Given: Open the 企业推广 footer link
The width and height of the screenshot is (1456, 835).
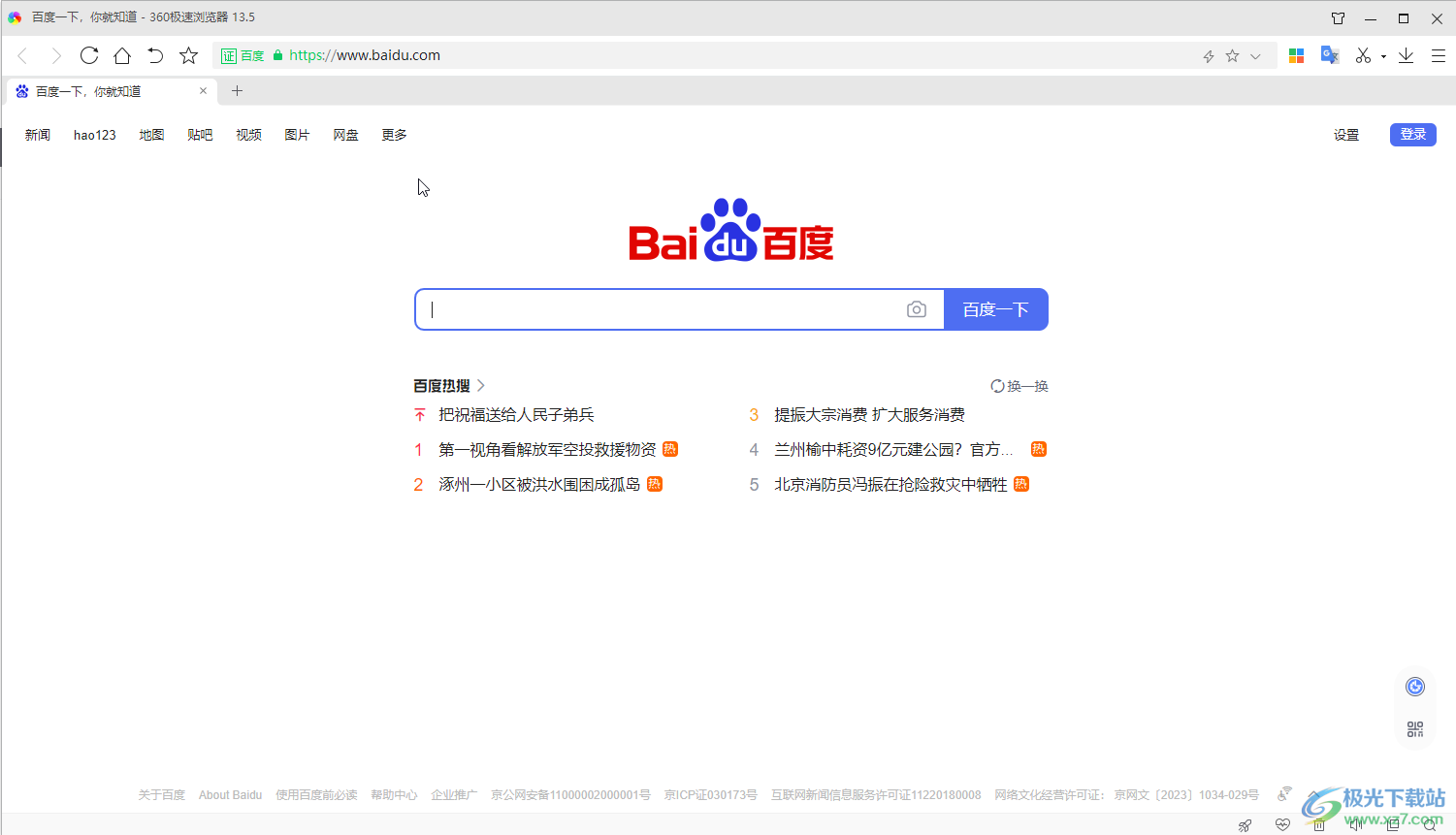Looking at the screenshot, I should tap(454, 795).
